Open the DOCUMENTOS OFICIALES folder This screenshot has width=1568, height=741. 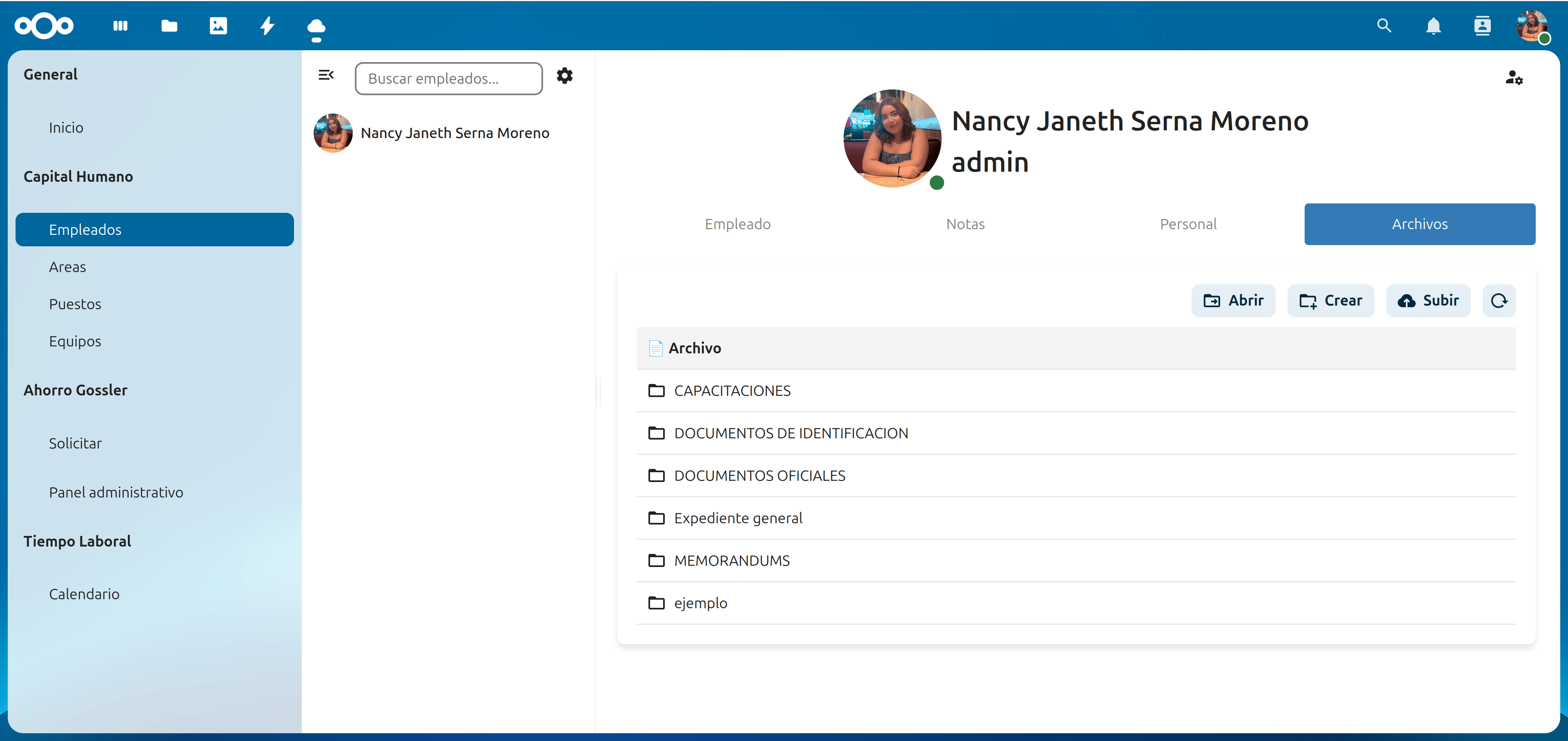click(x=759, y=475)
